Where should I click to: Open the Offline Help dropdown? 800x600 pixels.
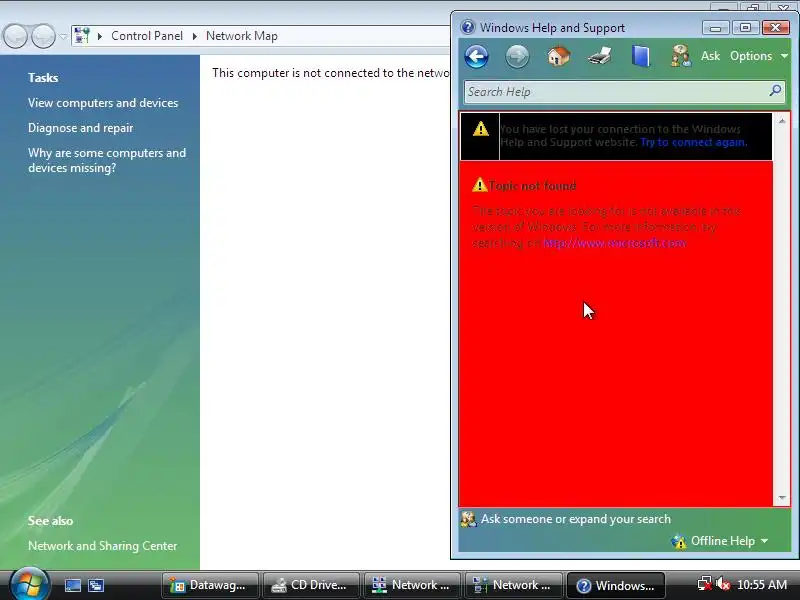pyautogui.click(x=729, y=541)
